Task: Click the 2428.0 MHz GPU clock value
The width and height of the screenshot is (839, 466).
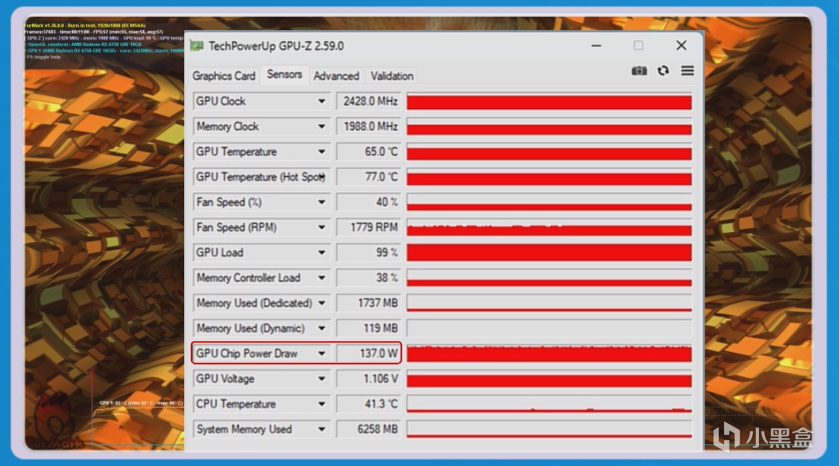Action: point(369,101)
